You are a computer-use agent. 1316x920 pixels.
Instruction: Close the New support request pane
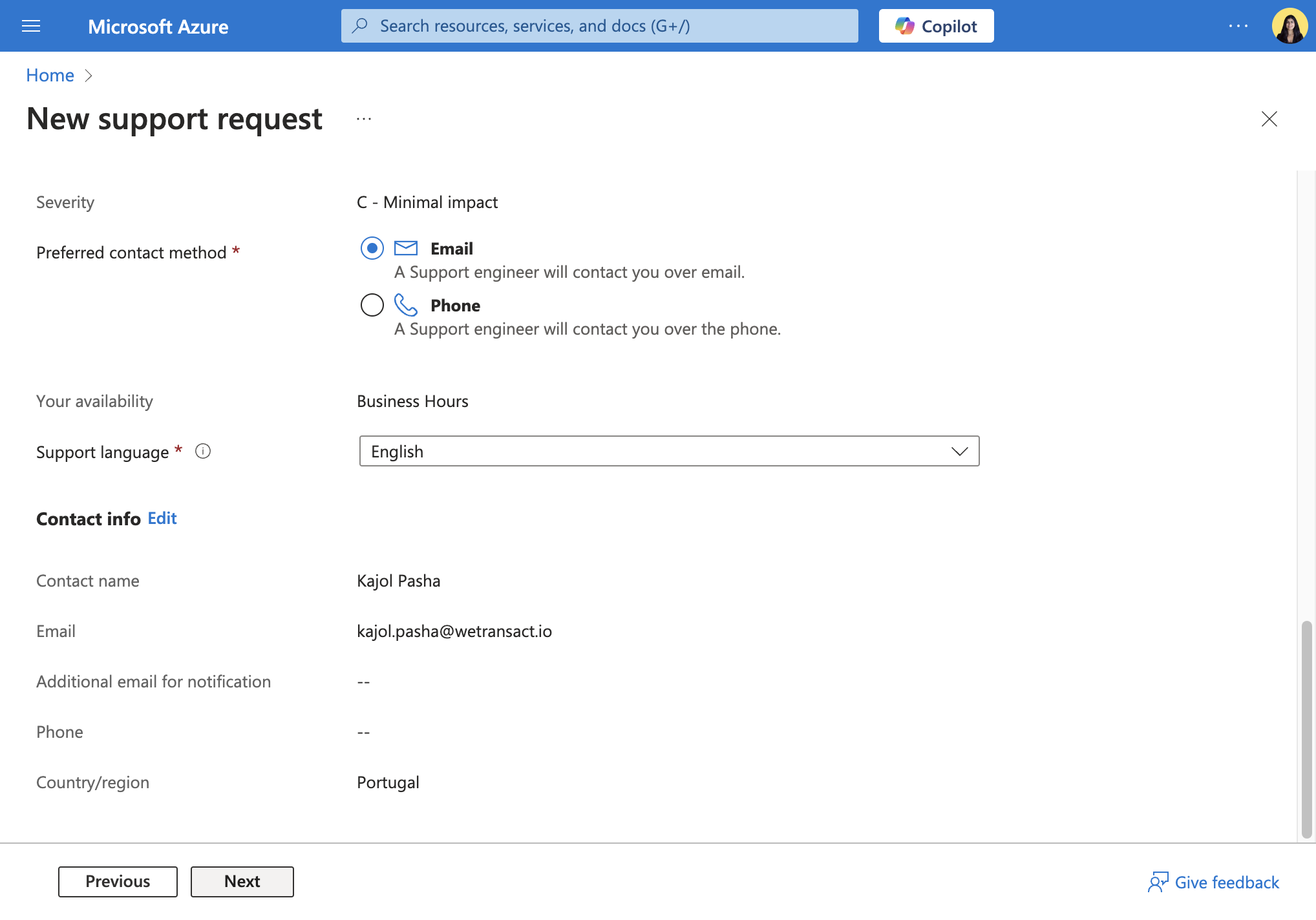click(x=1269, y=119)
